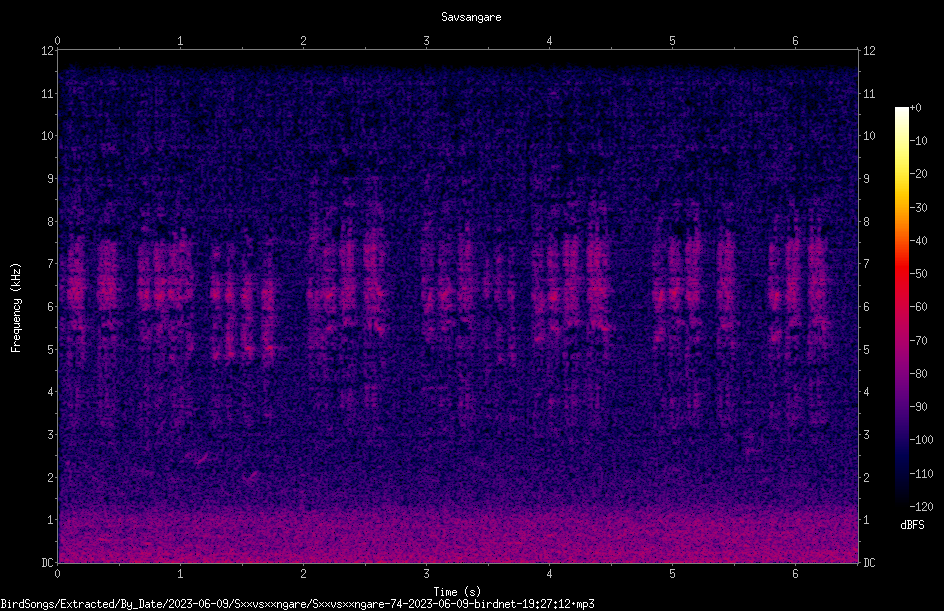This screenshot has width=944, height=611.
Task: Click the BirdSongs mp3 file path text
Action: 297,604
